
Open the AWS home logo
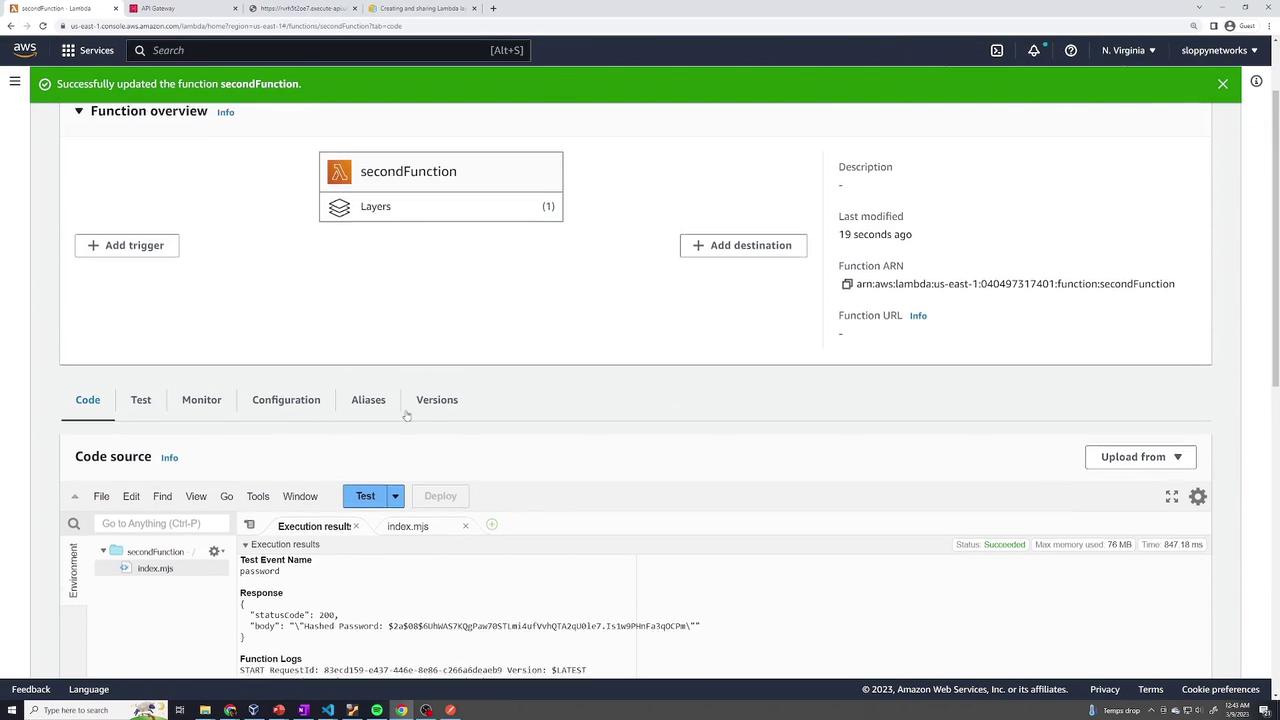(25, 50)
